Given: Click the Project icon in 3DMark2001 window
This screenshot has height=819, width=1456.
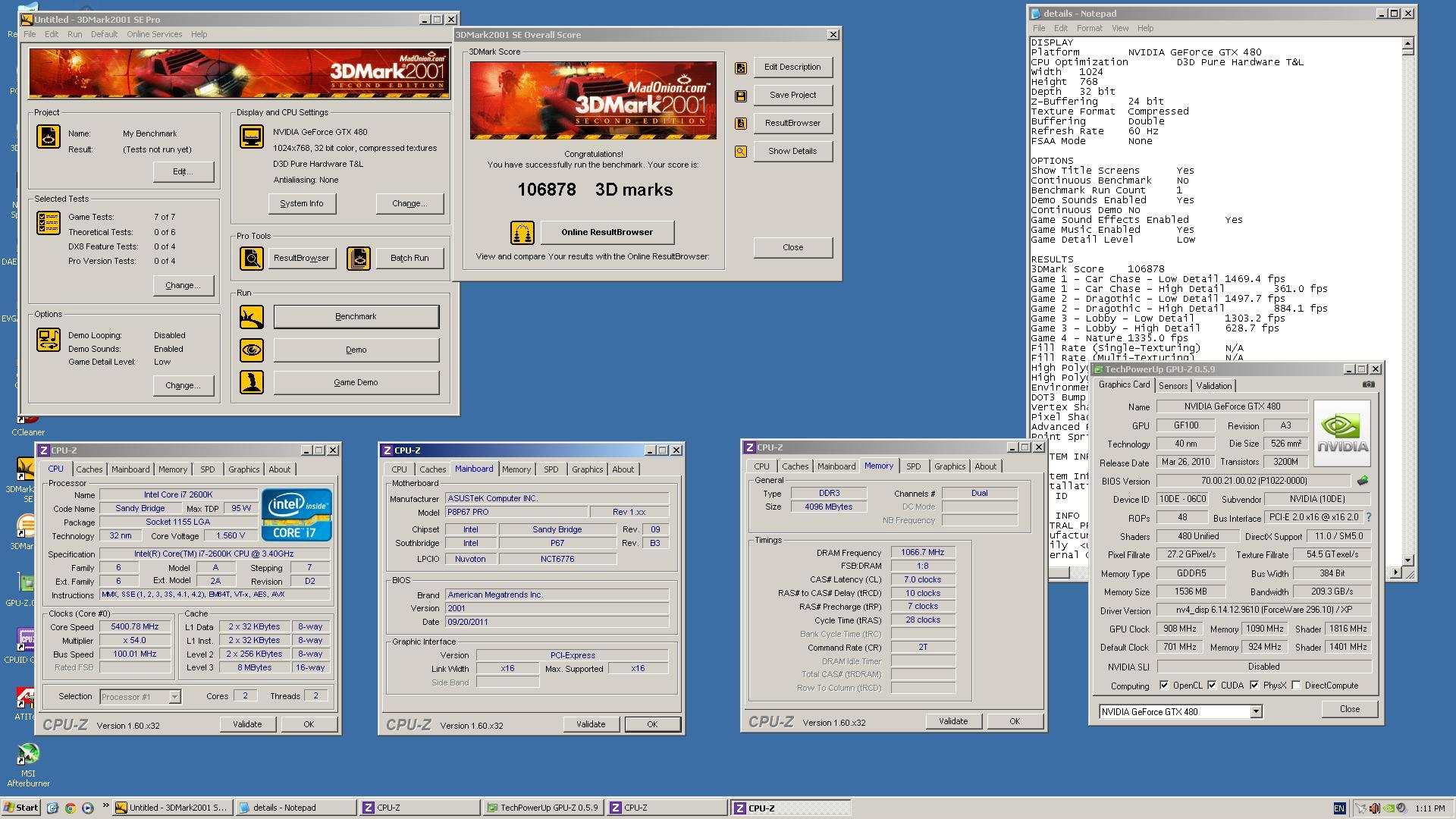Looking at the screenshot, I should (49, 136).
